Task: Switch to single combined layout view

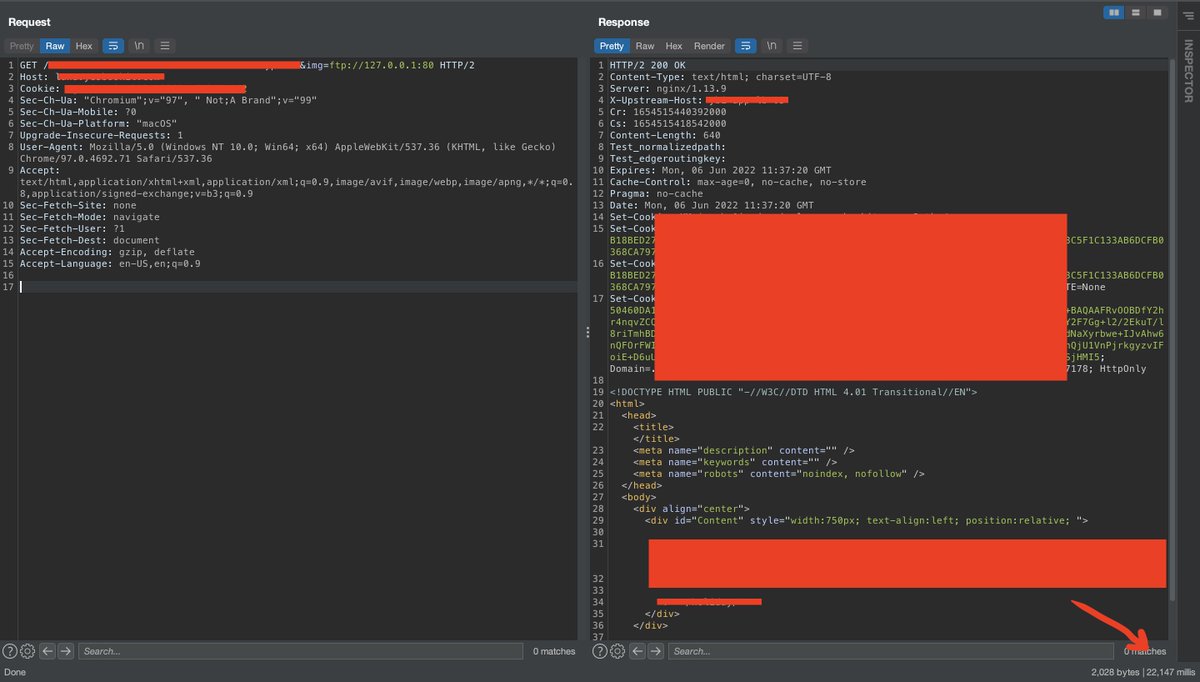Action: tap(1157, 12)
